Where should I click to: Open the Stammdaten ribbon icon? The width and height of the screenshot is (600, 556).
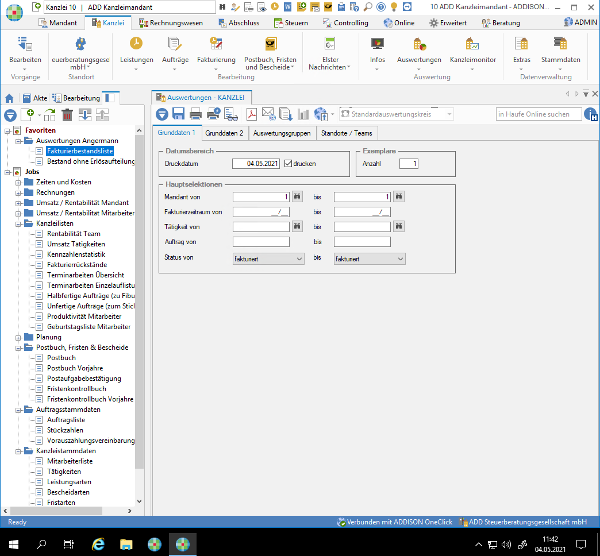(x=561, y=44)
